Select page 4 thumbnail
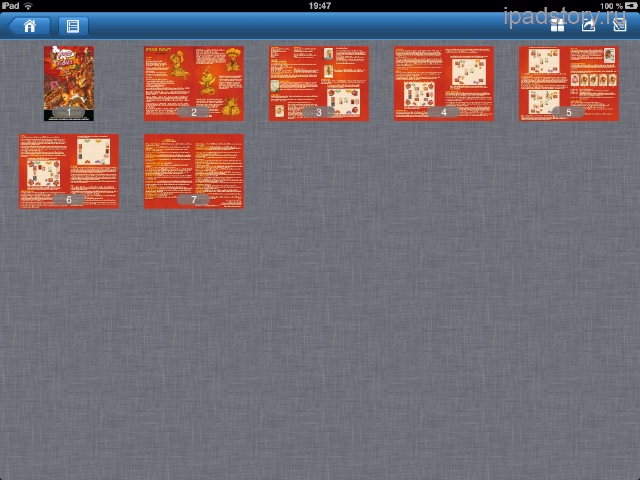640x480 pixels. pyautogui.click(x=444, y=83)
